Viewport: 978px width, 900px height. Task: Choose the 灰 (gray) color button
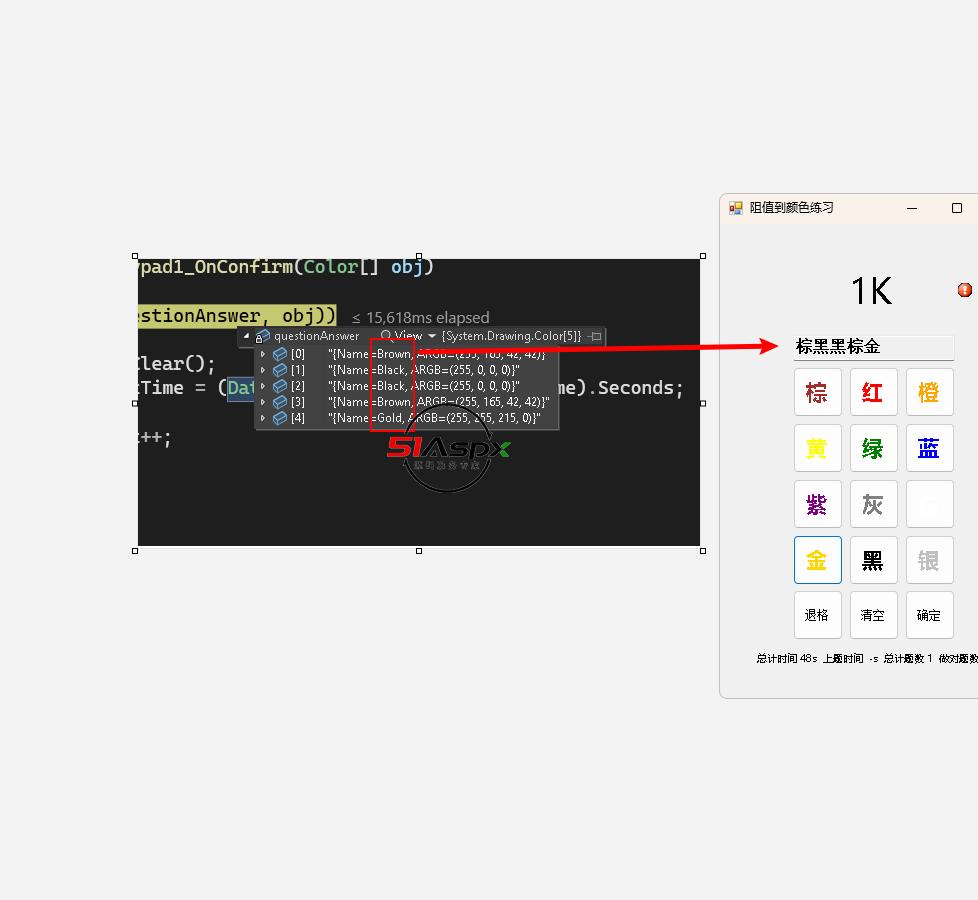[x=873, y=504]
